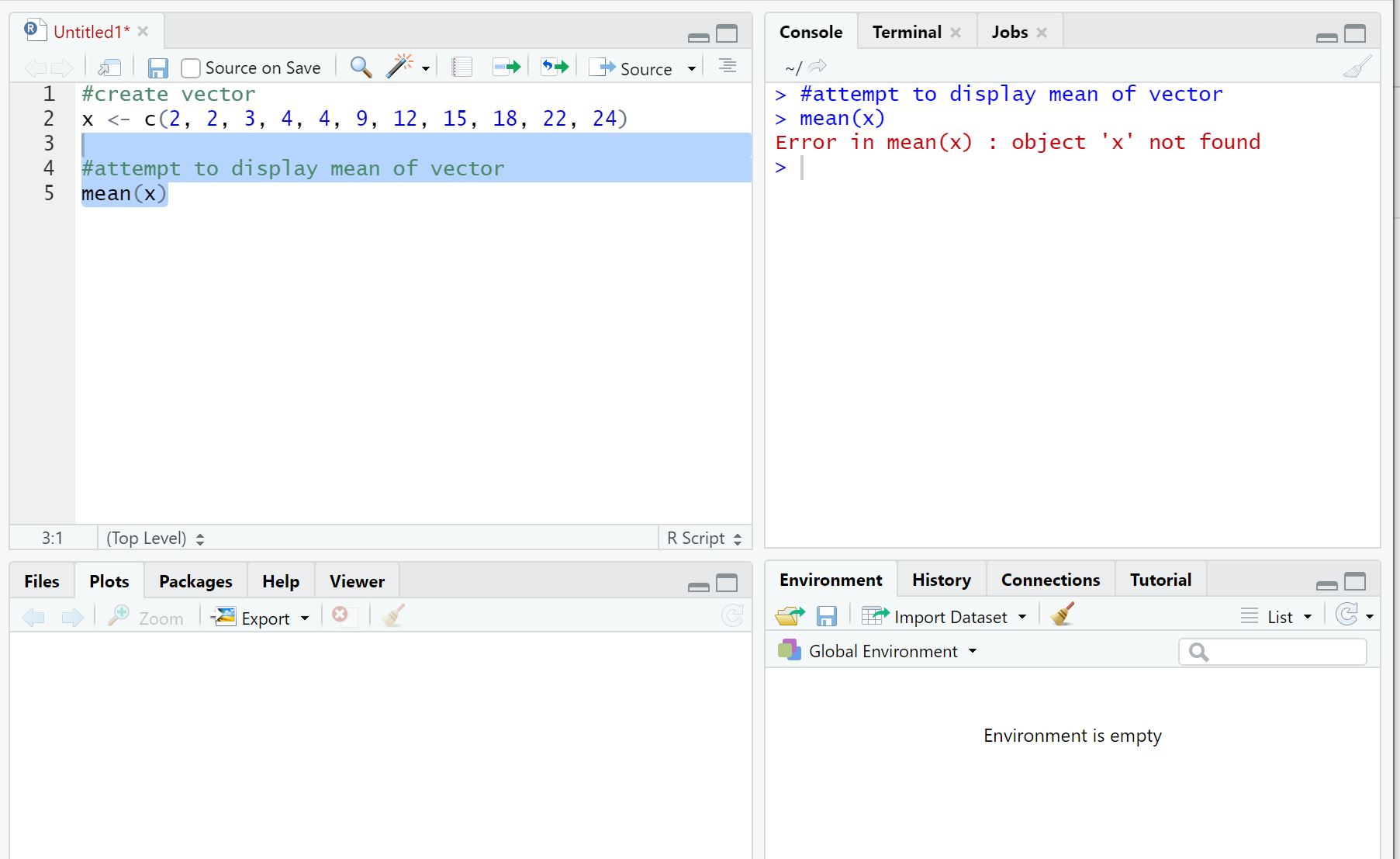Open the Packages tab
Viewport: 1400px width, 859px height.
(x=195, y=581)
